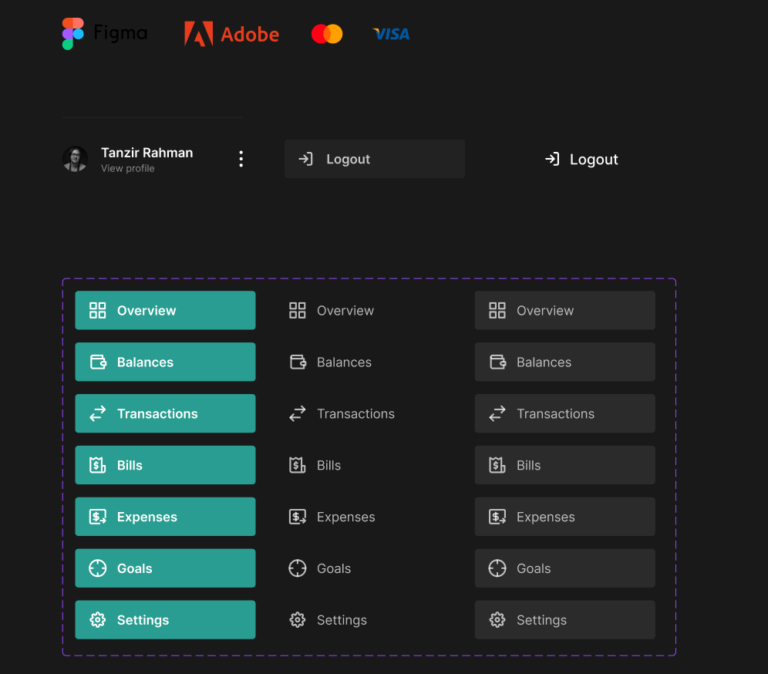This screenshot has height=674, width=768.
Task: Click the gear icon on teal Settings
Action: 97,620
